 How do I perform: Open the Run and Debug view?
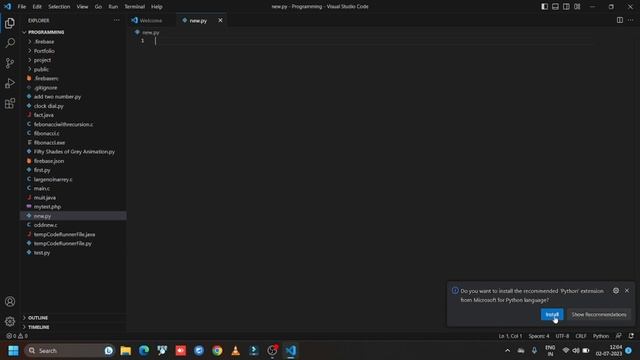click(10, 83)
